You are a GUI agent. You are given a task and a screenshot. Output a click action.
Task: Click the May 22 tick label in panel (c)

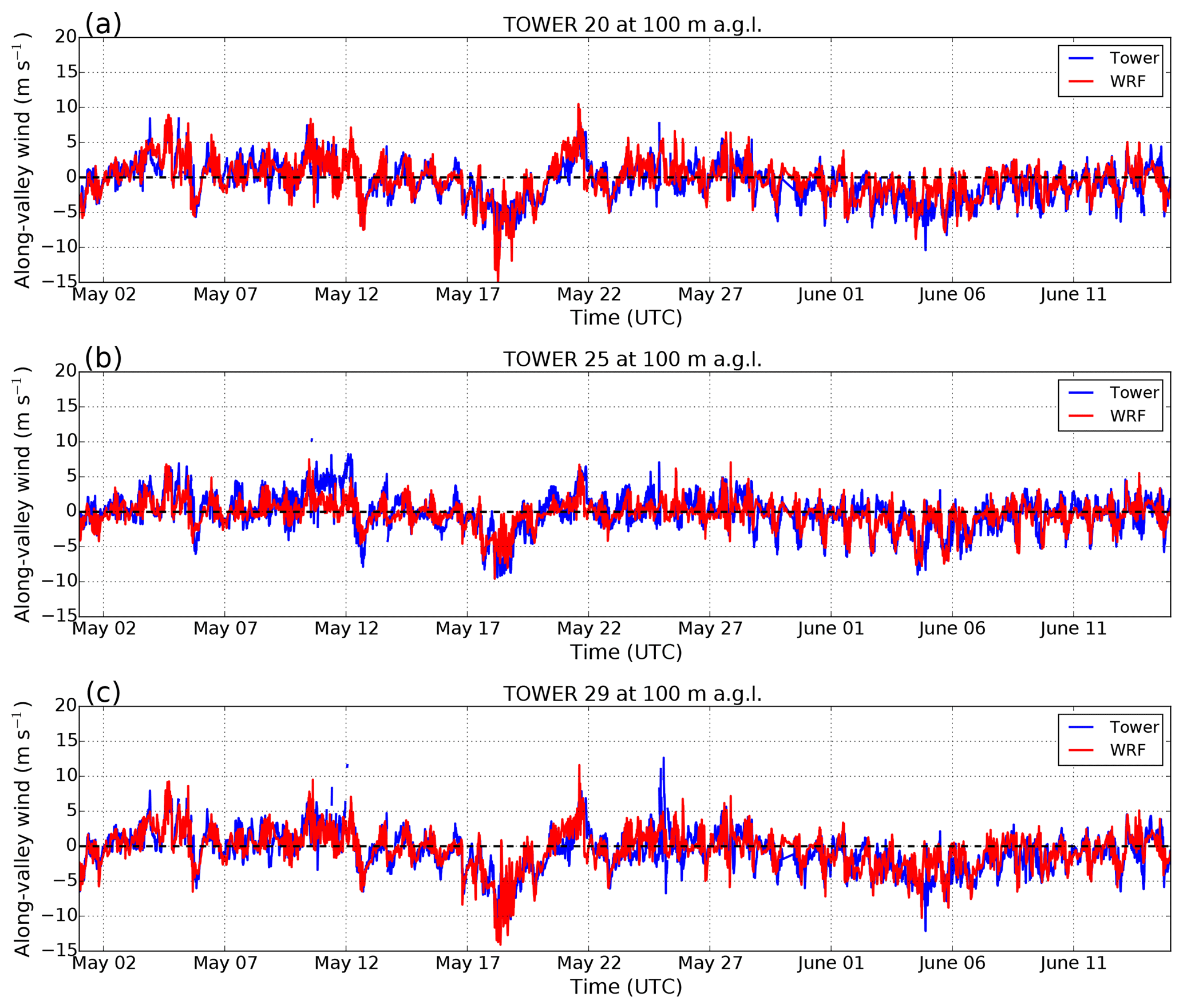[588, 963]
